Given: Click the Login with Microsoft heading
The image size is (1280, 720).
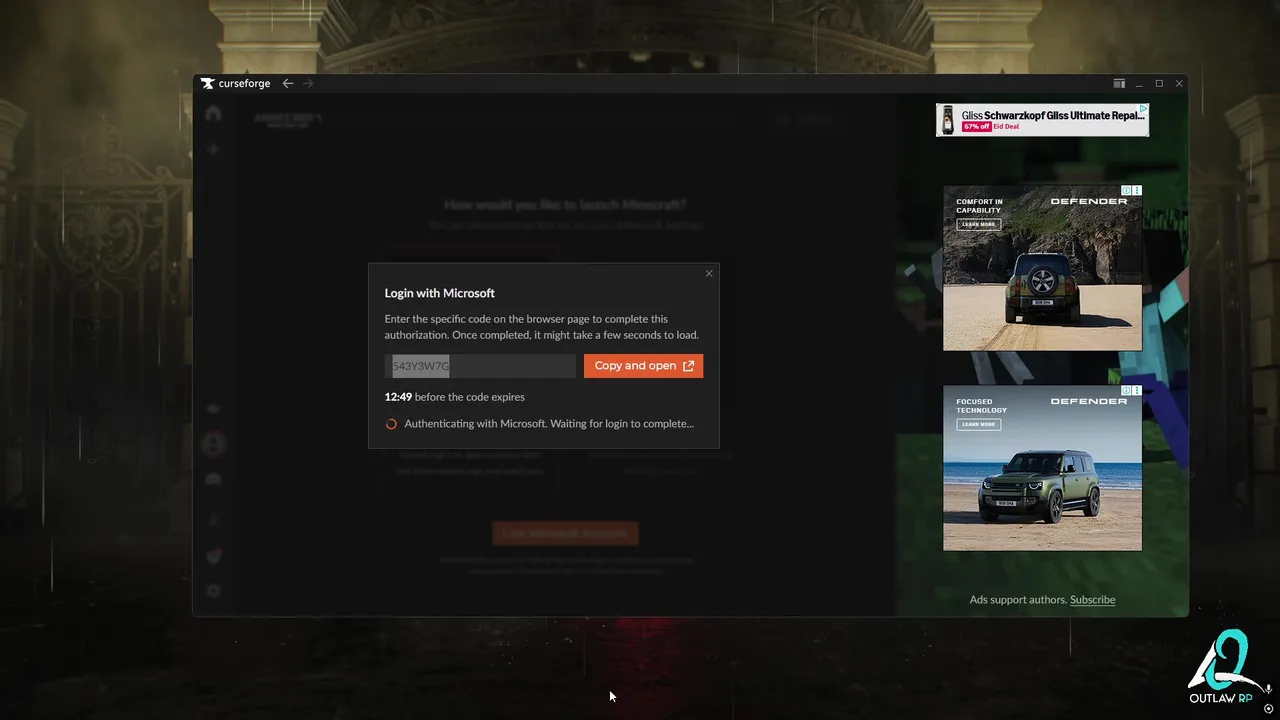Looking at the screenshot, I should (x=440, y=293).
